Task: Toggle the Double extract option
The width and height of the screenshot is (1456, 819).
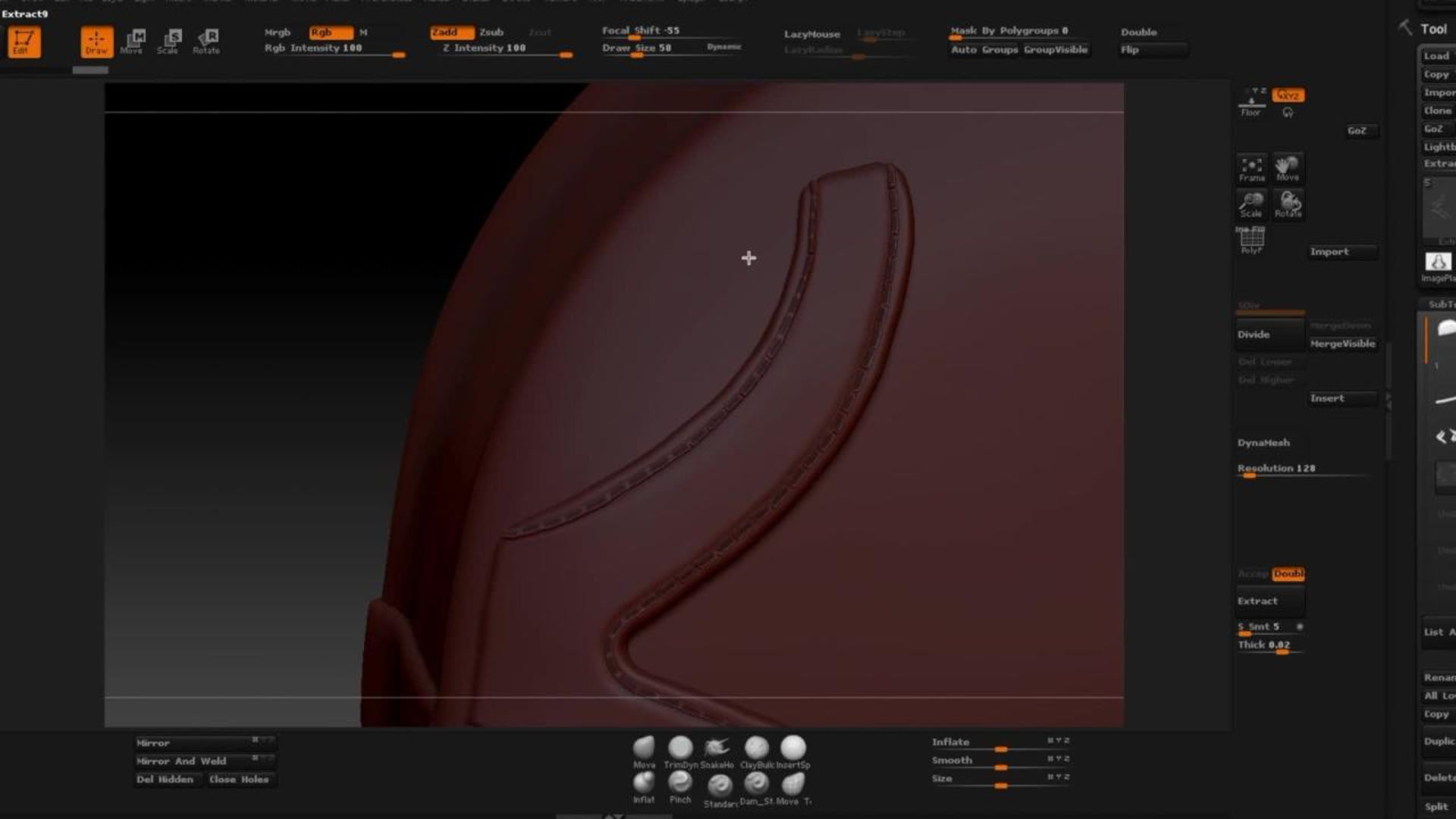Action: [1288, 574]
